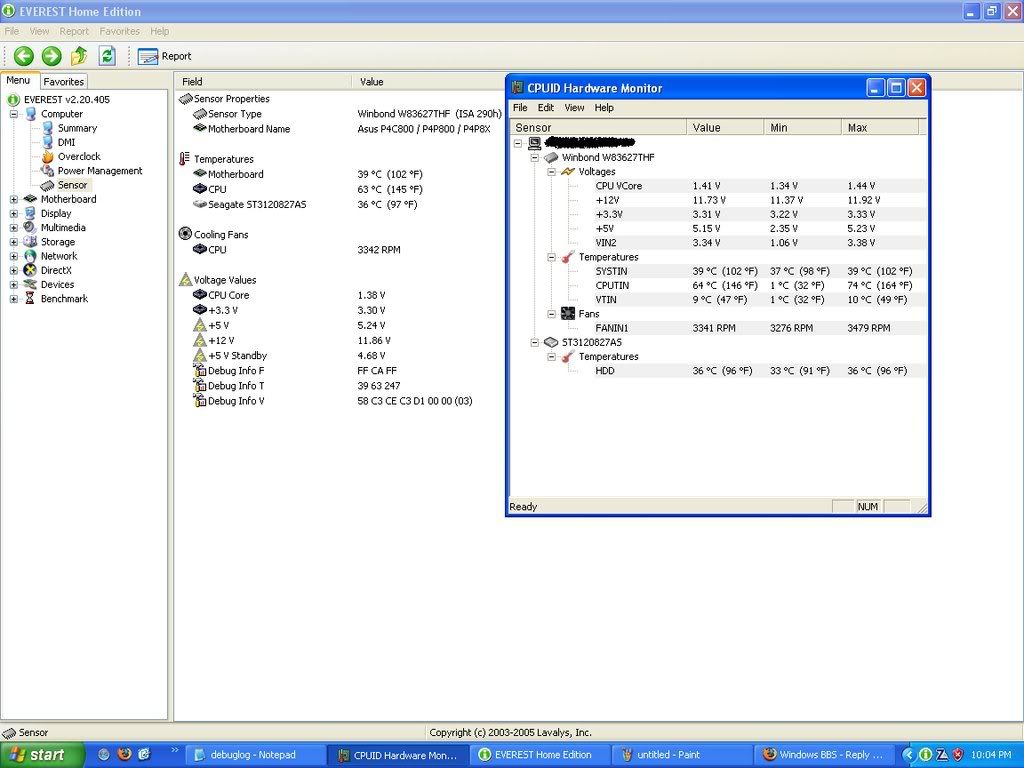Collapse the Fans node in Hardware Monitor

tap(551, 314)
